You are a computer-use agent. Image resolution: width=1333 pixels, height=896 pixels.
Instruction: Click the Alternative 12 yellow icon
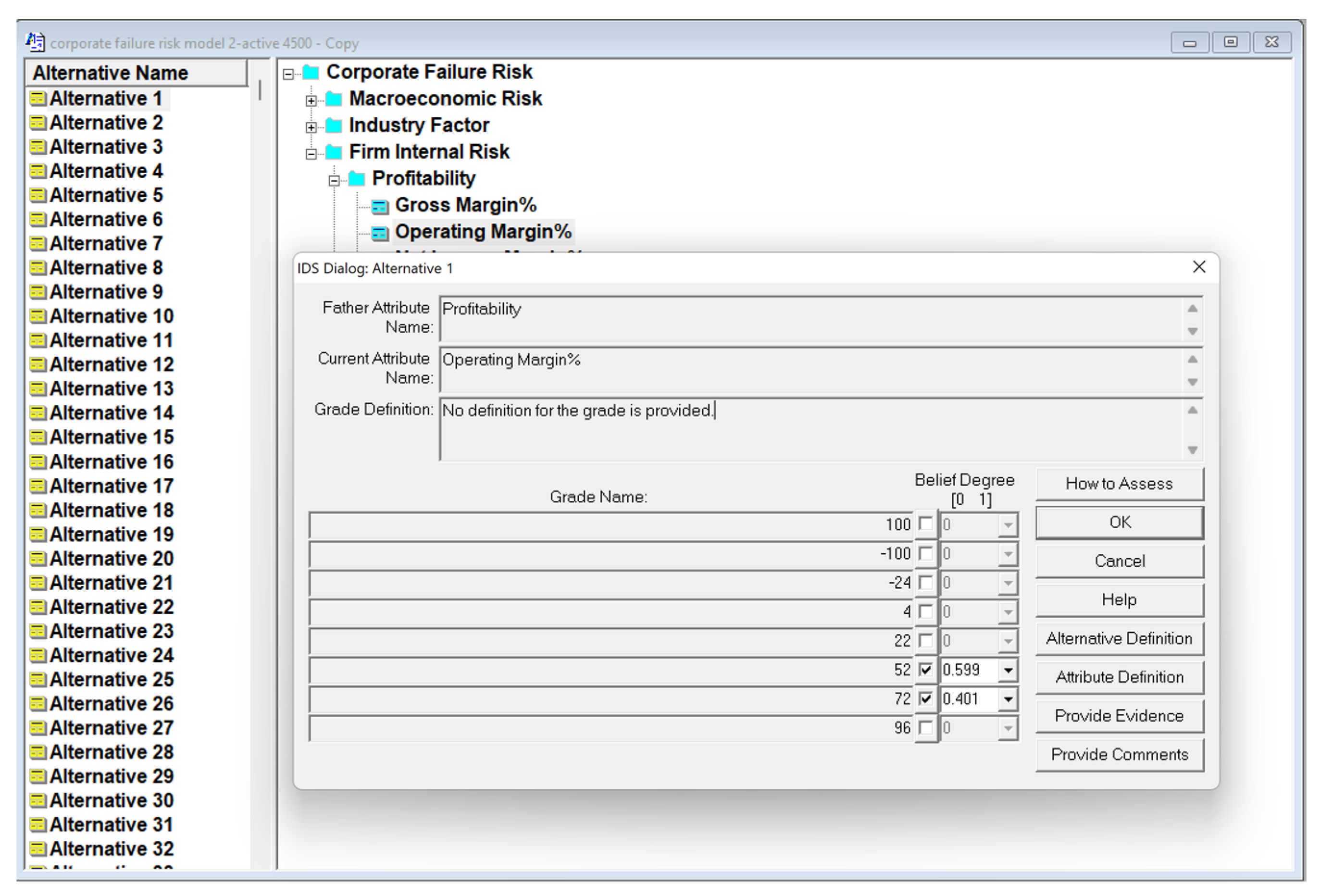pos(37,364)
